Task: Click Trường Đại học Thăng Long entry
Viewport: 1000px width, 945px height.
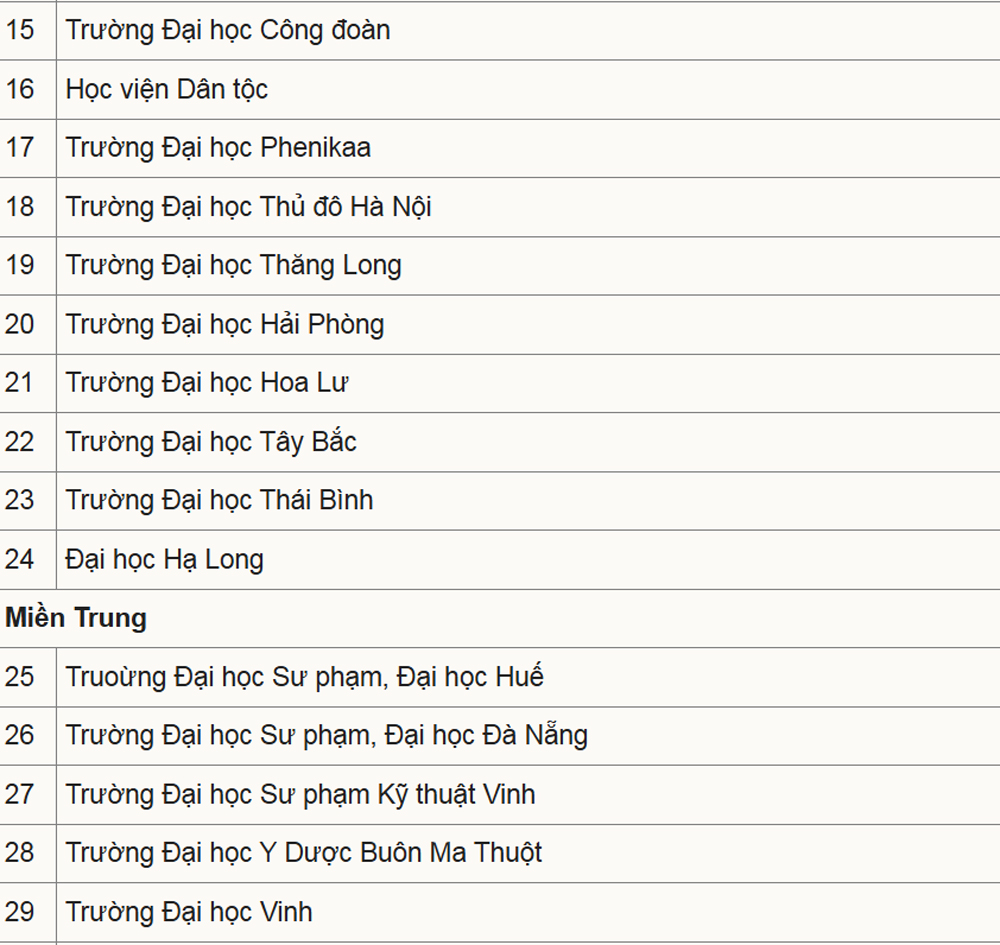Action: tap(233, 265)
